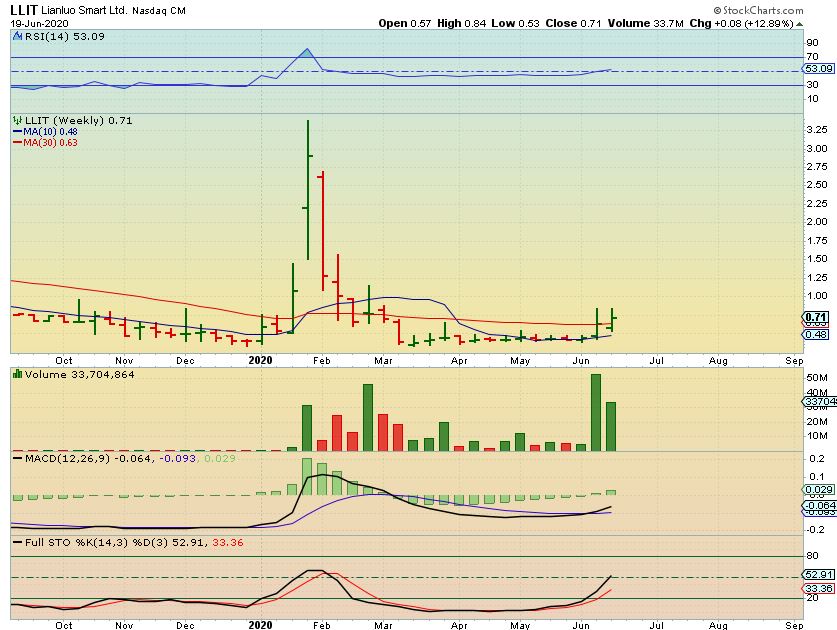Image resolution: width=837 pixels, height=630 pixels.
Task: Click the 2020 year label on price chart axis
Action: click(260, 359)
